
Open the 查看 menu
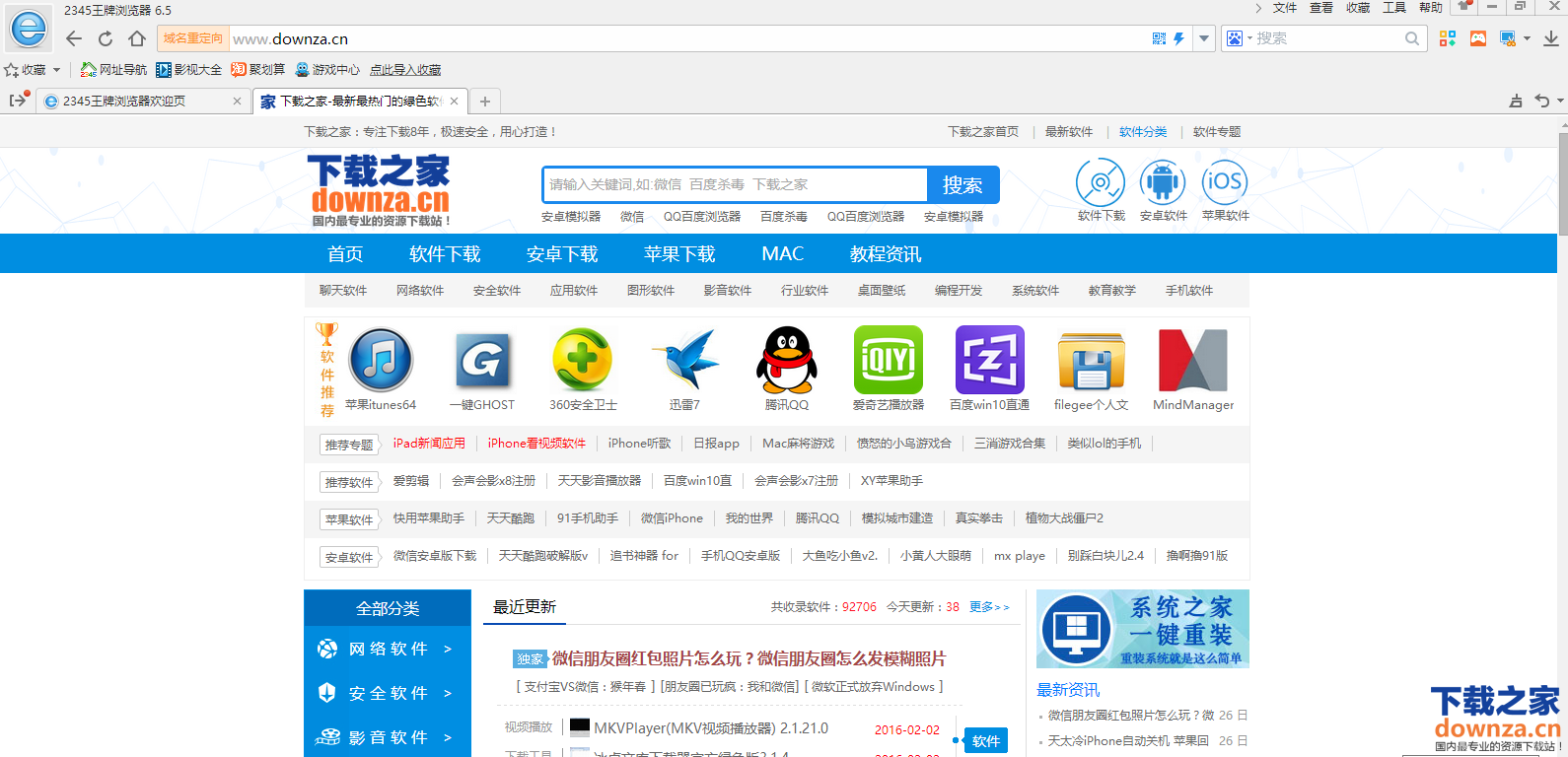1321,8
